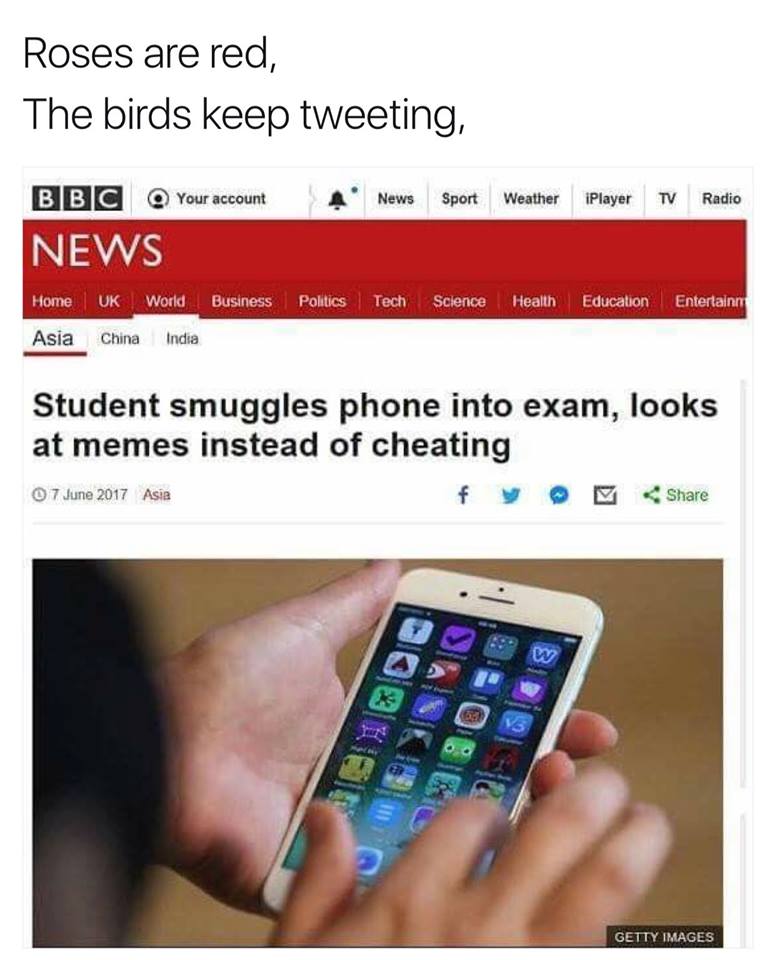Click the Asia tag beside date
This screenshot has width=776, height=960.
click(156, 495)
